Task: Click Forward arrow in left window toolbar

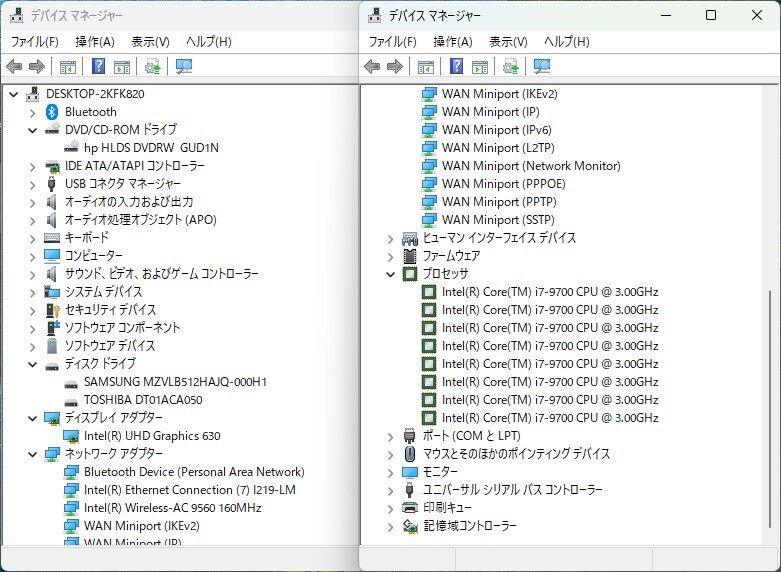Action: (x=37, y=66)
